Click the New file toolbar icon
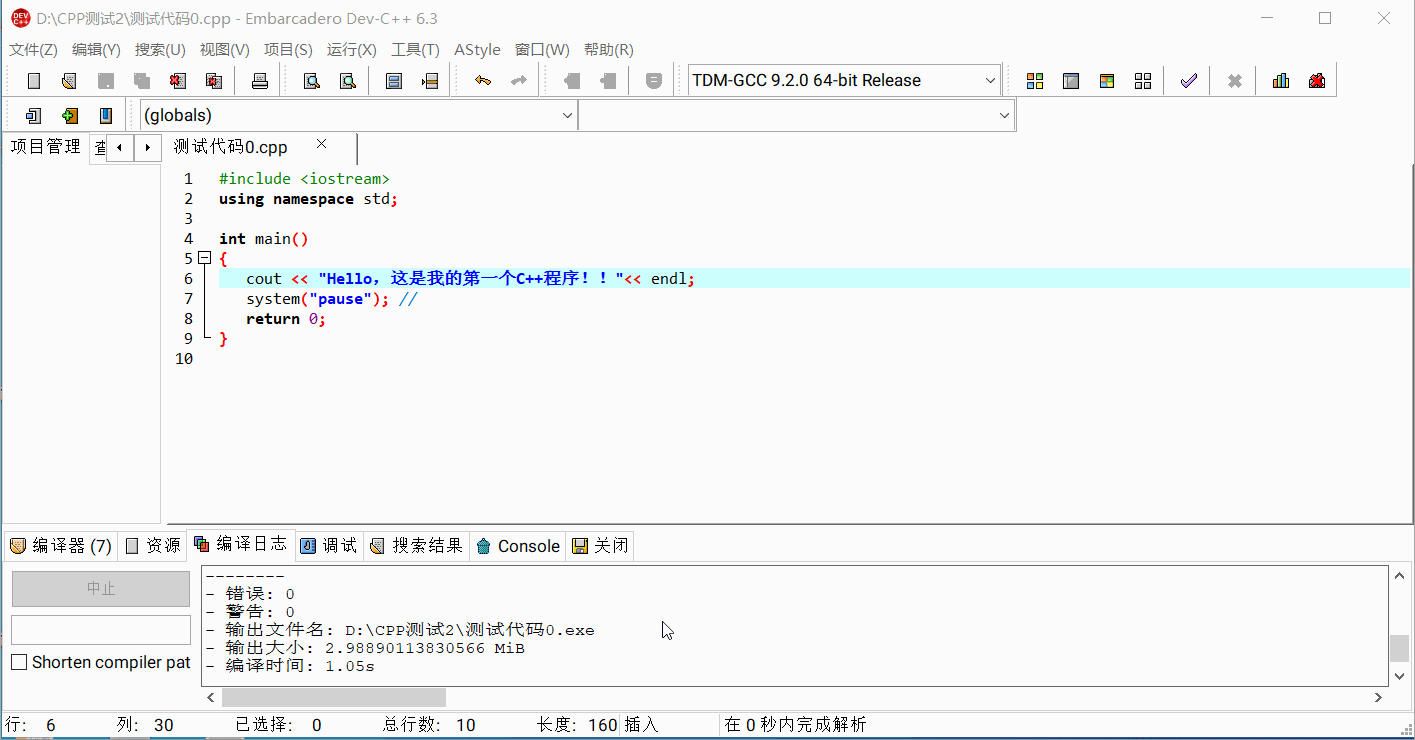 click(x=34, y=81)
